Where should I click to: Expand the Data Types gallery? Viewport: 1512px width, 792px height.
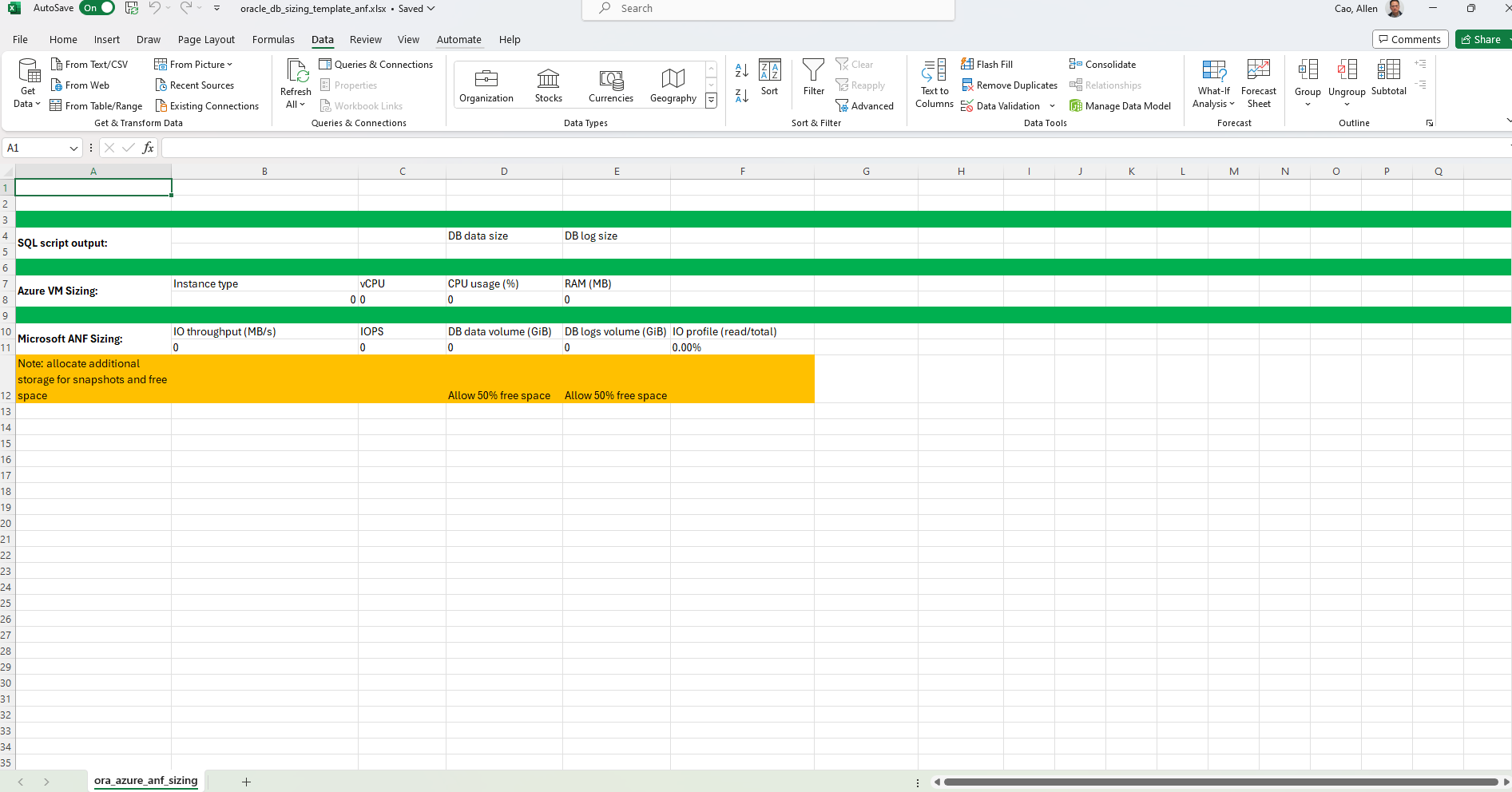point(711,100)
